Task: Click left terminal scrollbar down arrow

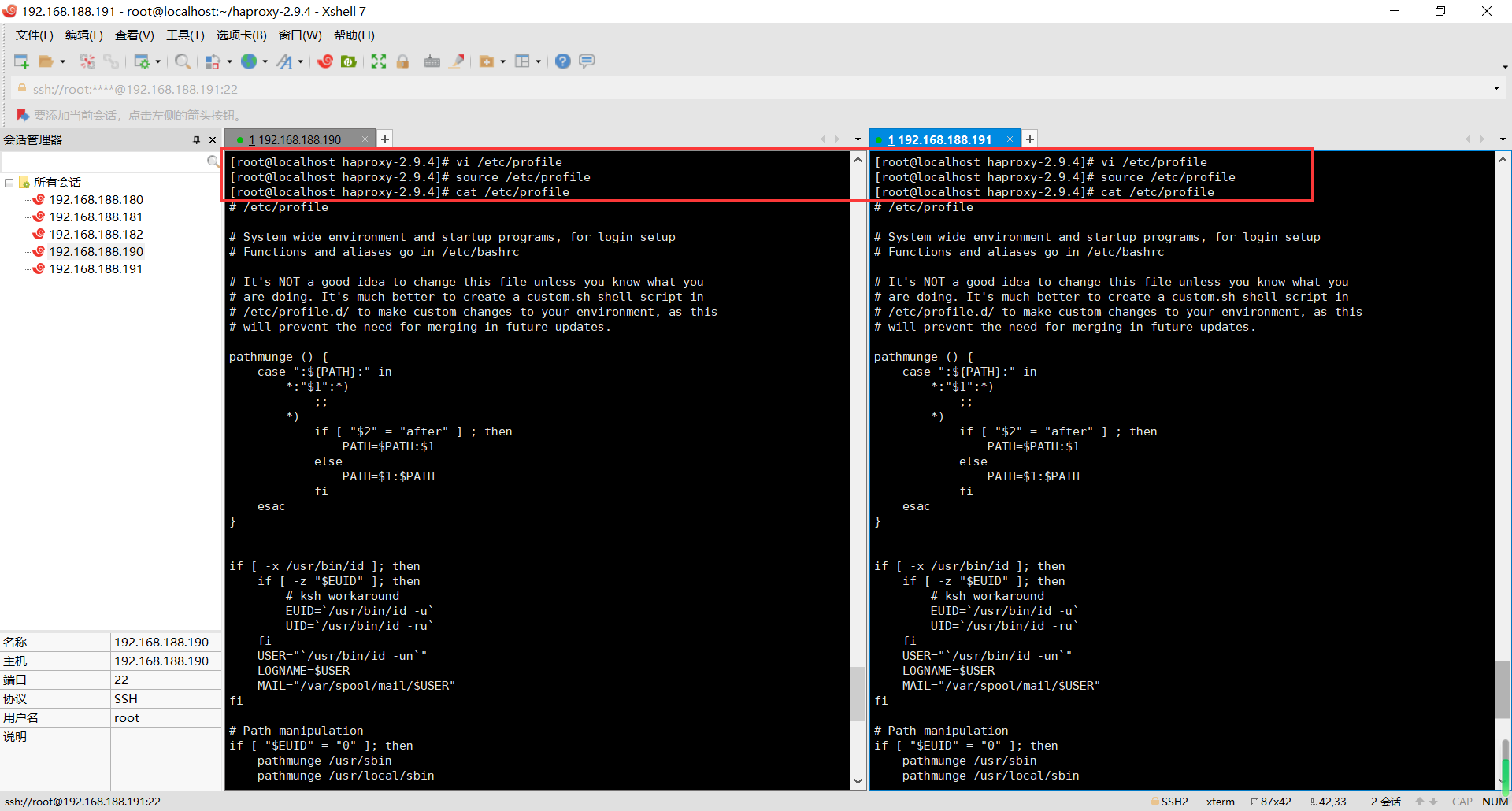Action: pos(858,782)
